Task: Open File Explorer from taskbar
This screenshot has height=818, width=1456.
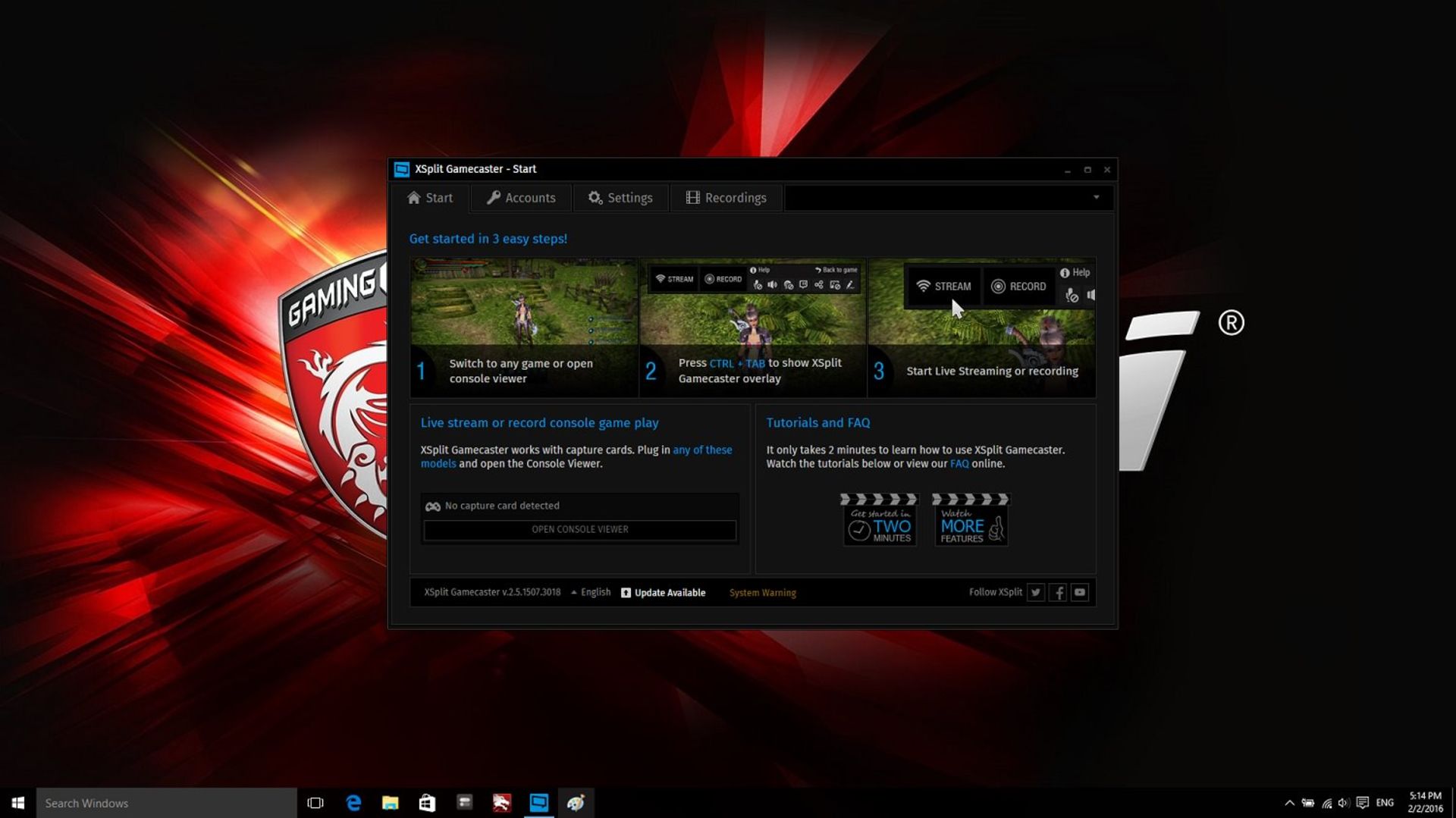Action: [x=390, y=803]
